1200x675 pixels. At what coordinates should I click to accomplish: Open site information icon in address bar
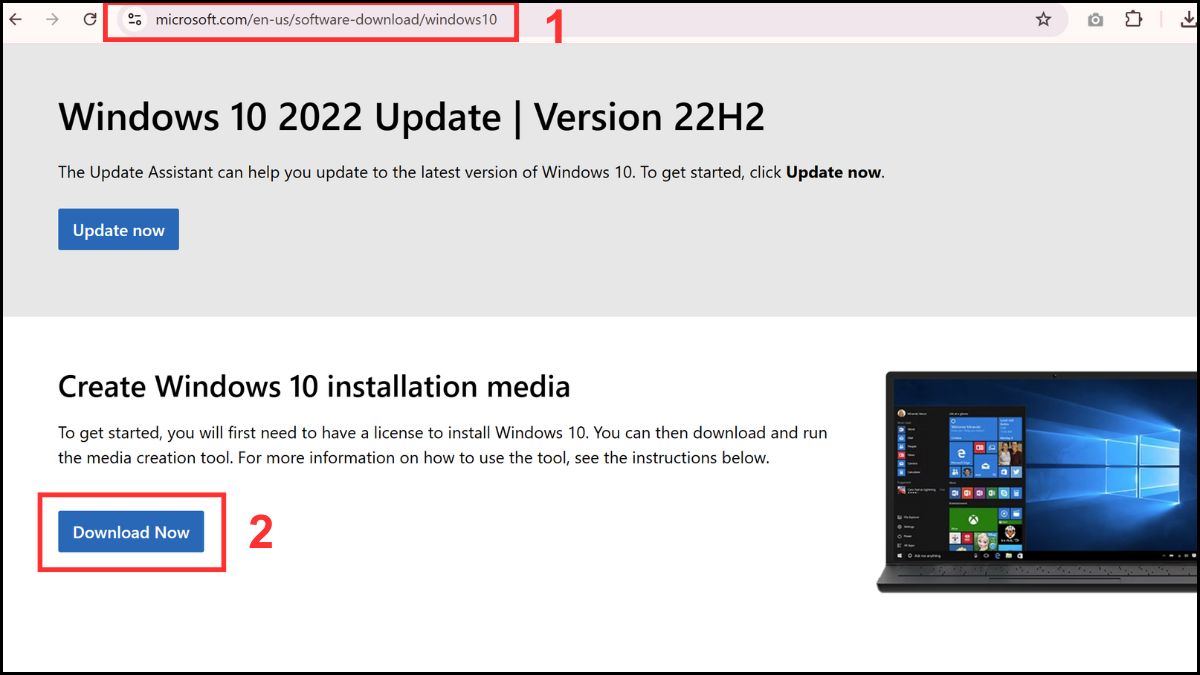[x=135, y=19]
